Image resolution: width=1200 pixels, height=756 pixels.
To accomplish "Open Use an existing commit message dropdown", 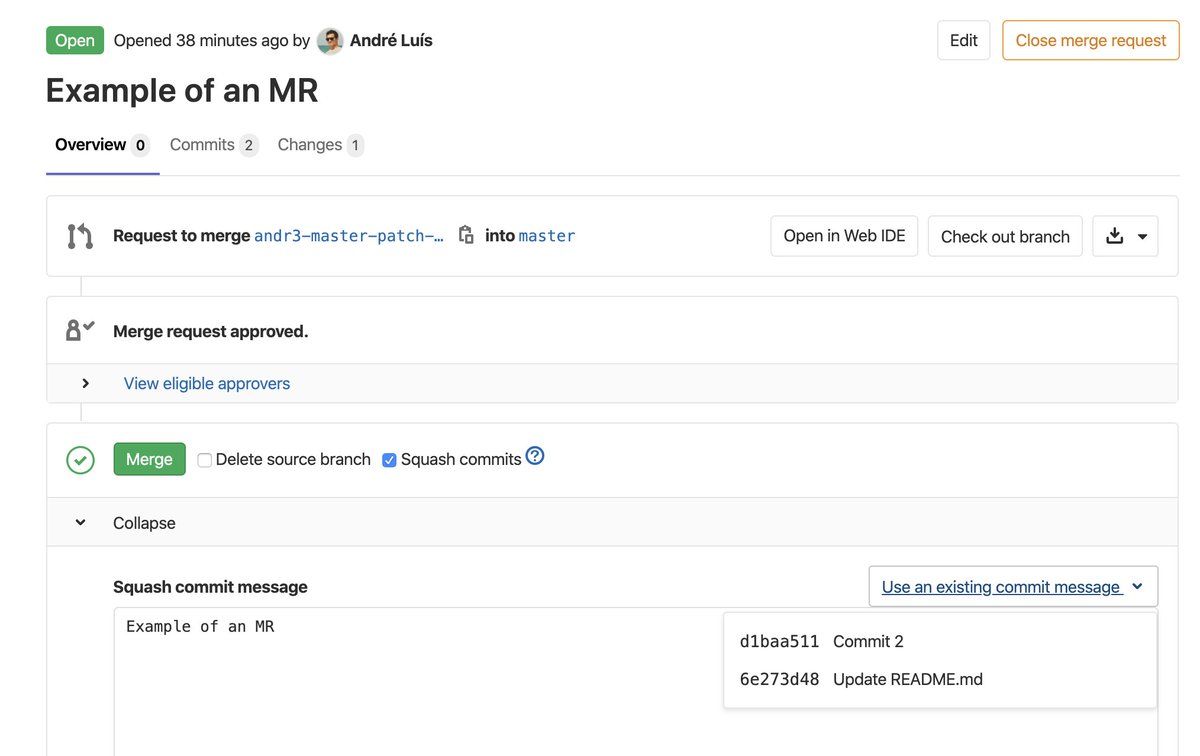I will pyautogui.click(x=1012, y=587).
